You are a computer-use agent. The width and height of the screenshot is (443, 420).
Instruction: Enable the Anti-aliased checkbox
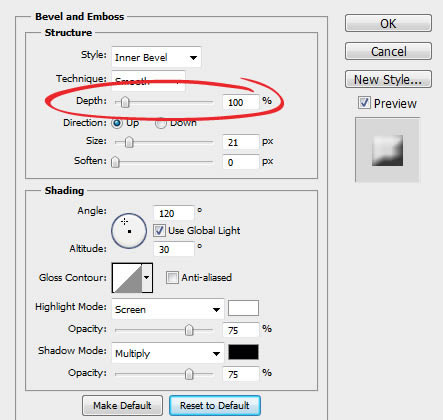pyautogui.click(x=172, y=277)
